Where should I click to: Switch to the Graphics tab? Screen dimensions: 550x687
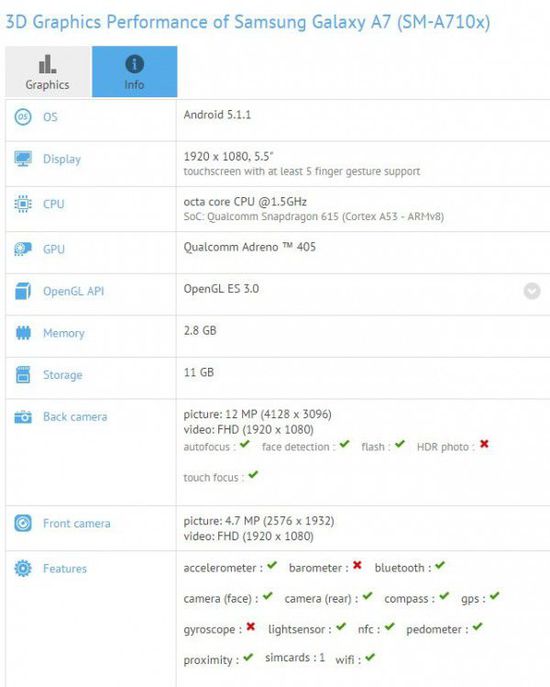(47, 71)
